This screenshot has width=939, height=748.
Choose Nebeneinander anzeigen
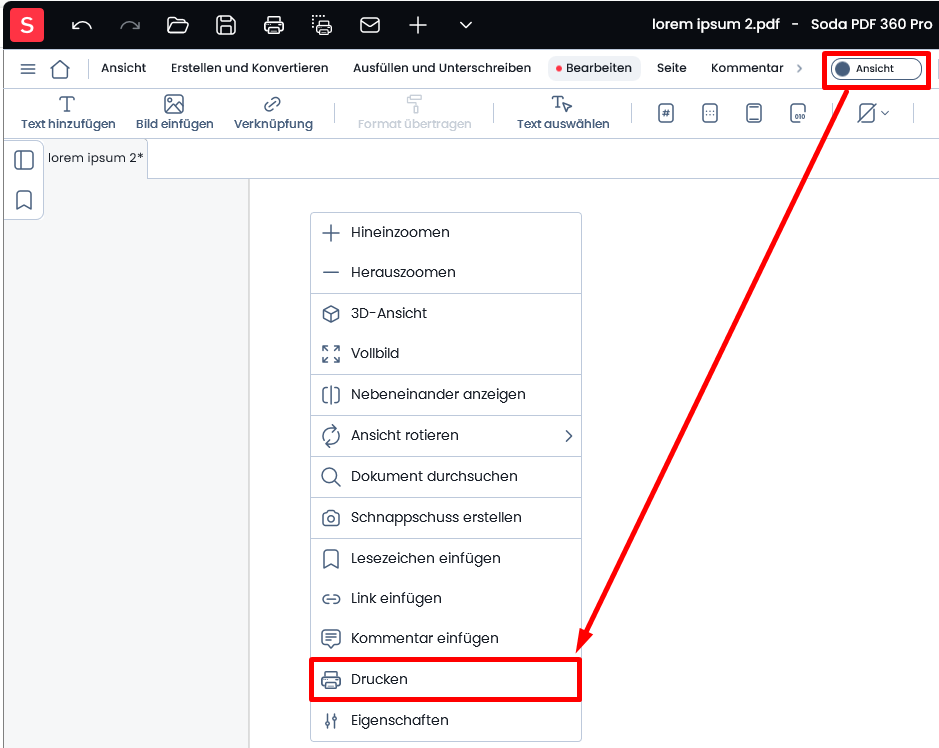446,395
